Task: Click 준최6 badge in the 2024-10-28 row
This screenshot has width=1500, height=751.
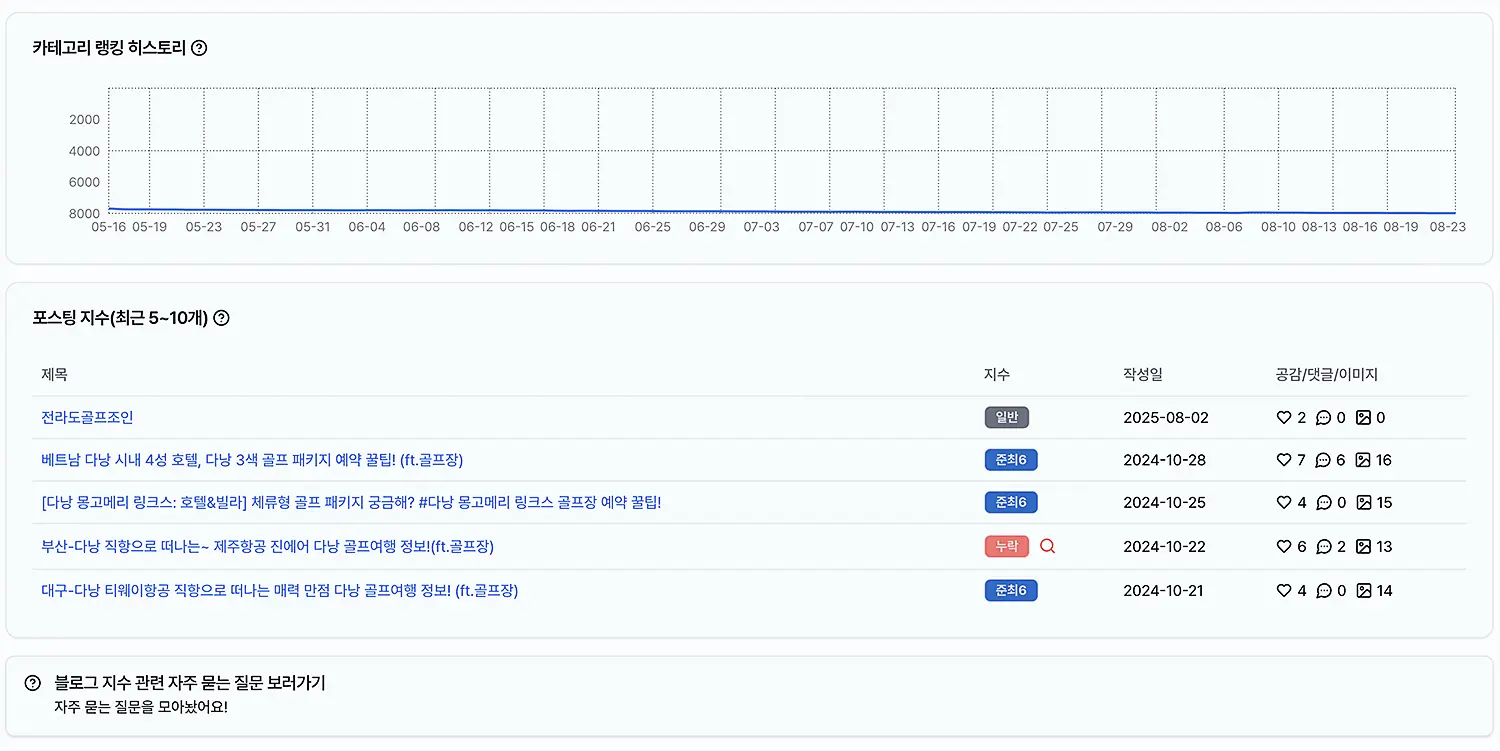Action: 1011,460
